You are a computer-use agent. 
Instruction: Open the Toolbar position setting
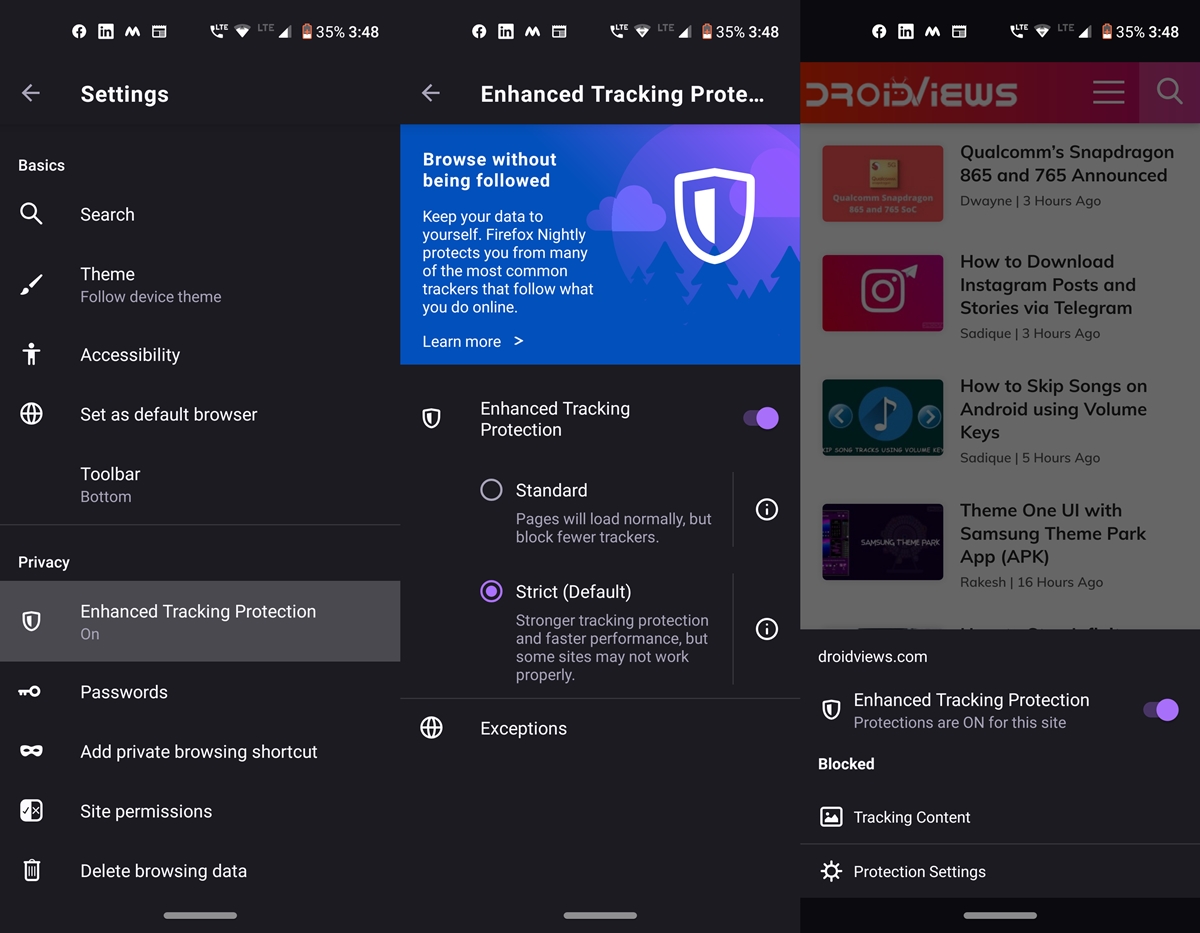[200, 484]
